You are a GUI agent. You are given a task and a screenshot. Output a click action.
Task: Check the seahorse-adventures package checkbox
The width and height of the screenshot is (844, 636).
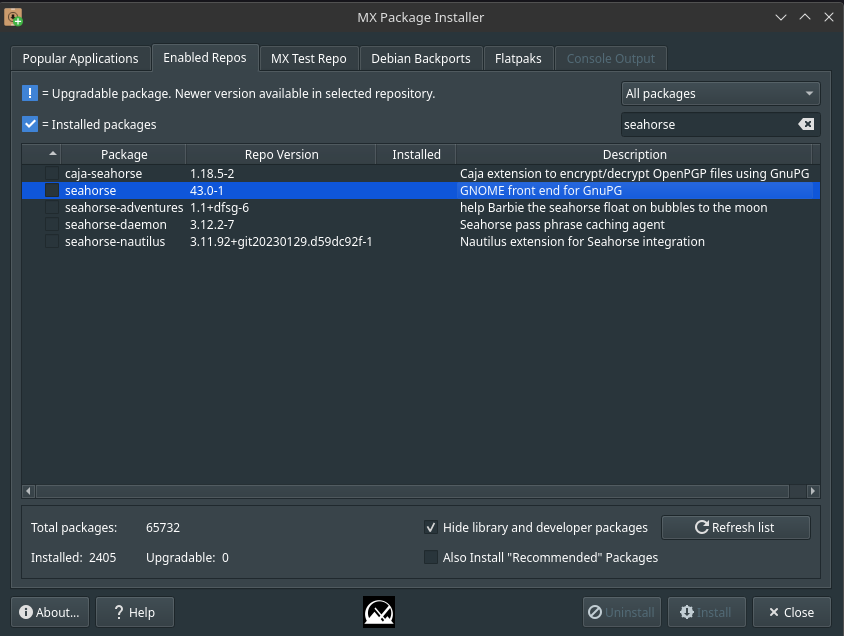click(x=52, y=207)
